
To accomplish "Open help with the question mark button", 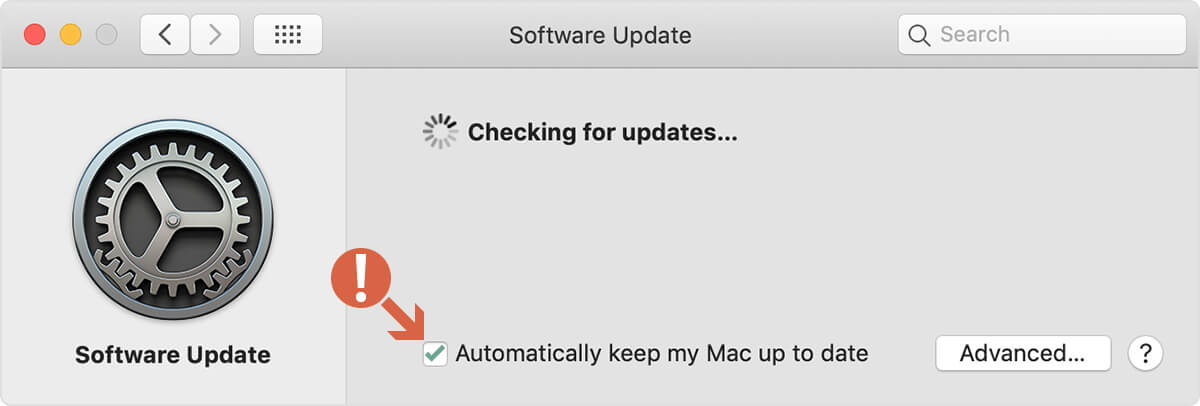I will tap(1145, 353).
